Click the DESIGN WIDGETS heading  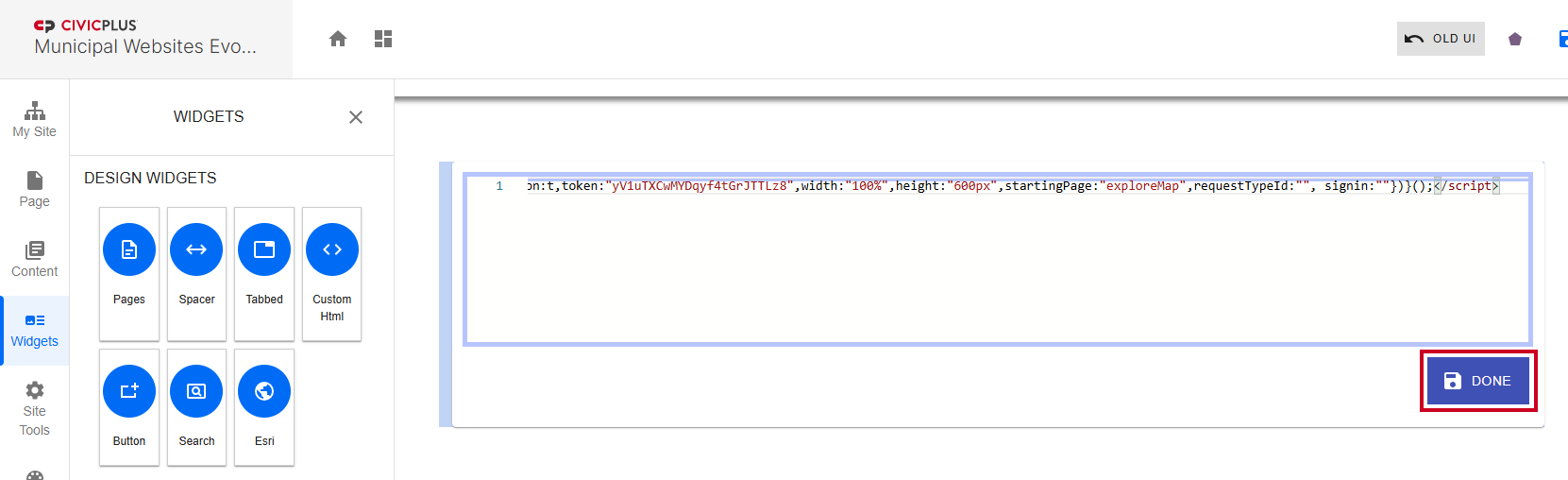click(150, 178)
